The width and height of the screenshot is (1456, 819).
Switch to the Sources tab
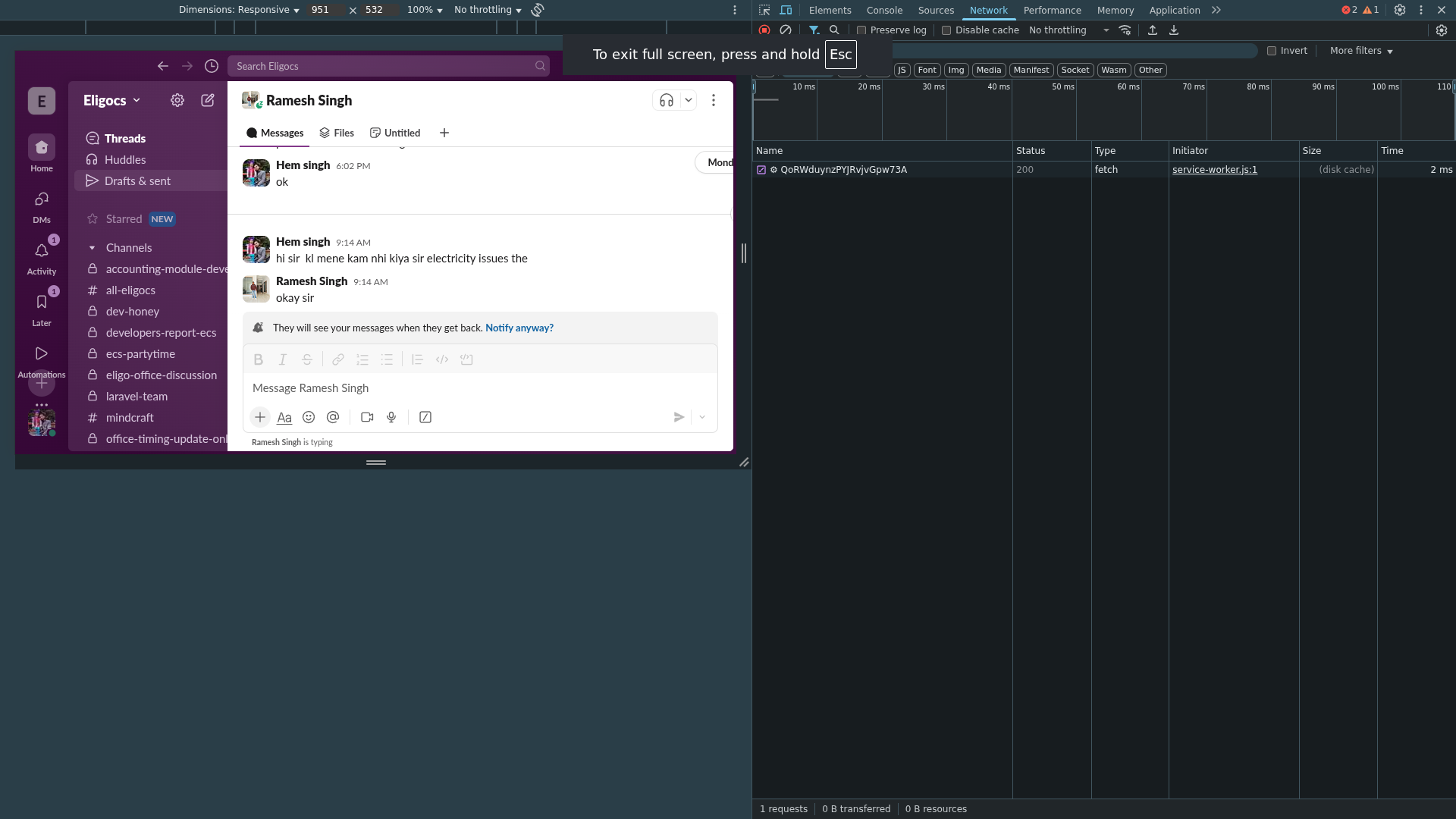pyautogui.click(x=936, y=10)
